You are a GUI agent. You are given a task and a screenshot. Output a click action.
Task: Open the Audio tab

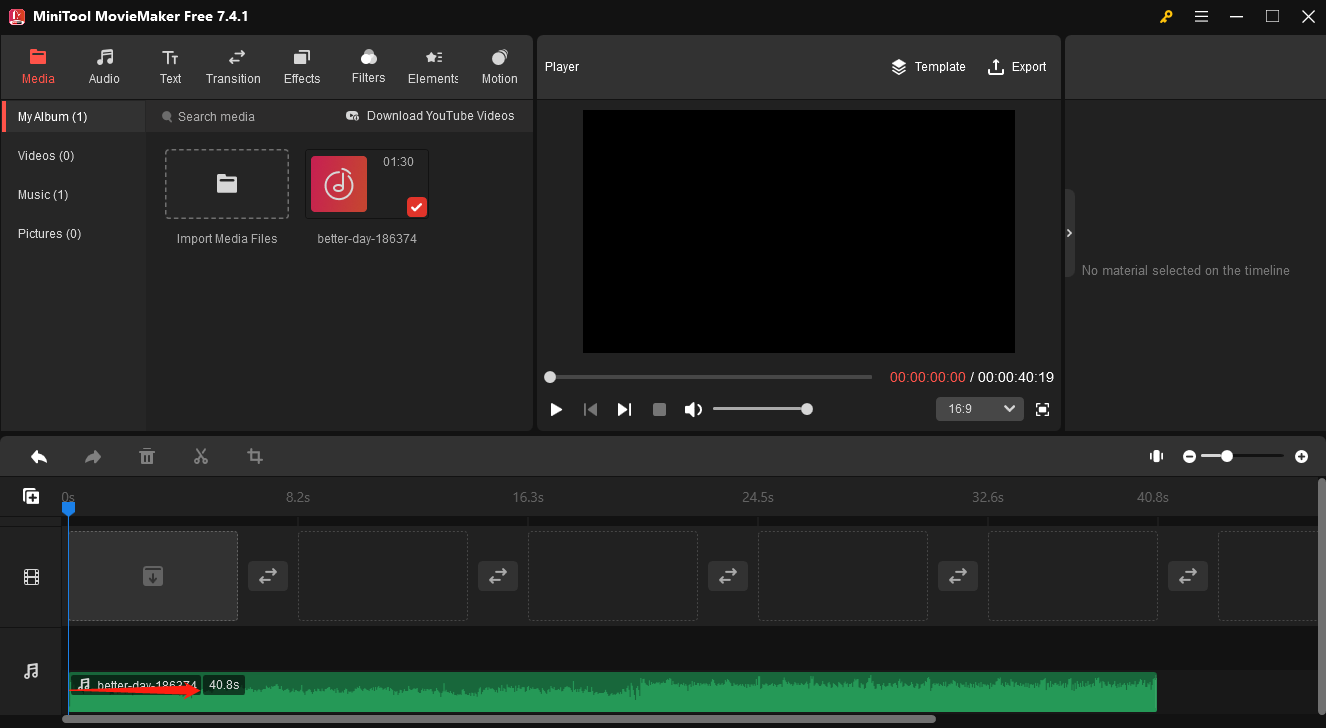(104, 67)
